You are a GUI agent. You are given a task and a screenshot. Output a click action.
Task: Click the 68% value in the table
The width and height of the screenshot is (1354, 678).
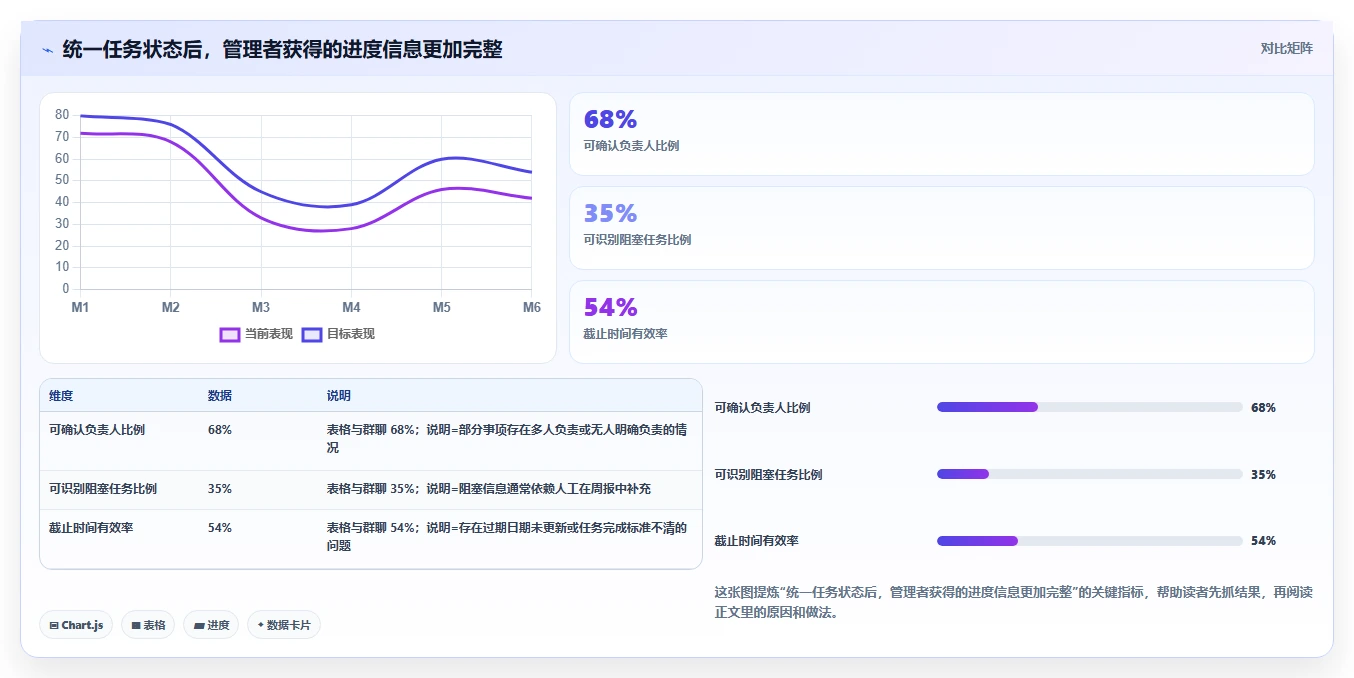pyautogui.click(x=220, y=430)
